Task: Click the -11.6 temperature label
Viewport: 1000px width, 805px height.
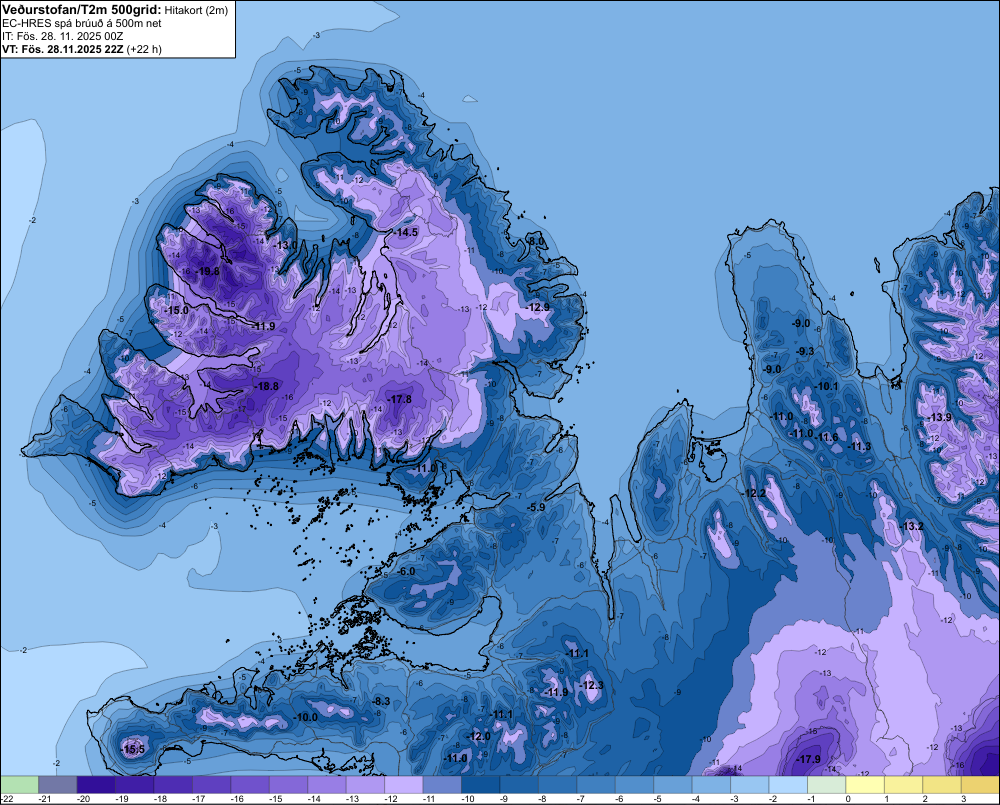Action: 827,437
